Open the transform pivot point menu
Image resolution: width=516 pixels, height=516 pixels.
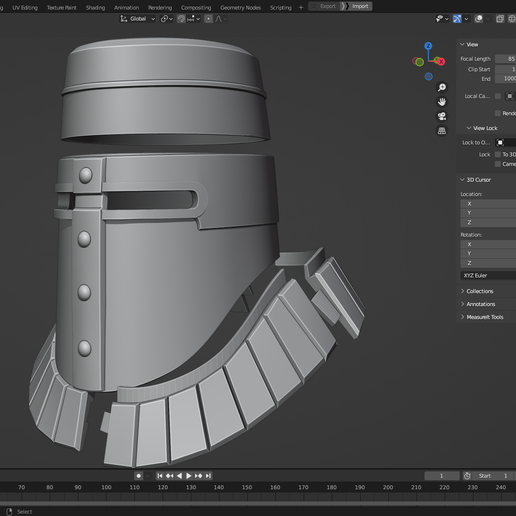coord(166,19)
